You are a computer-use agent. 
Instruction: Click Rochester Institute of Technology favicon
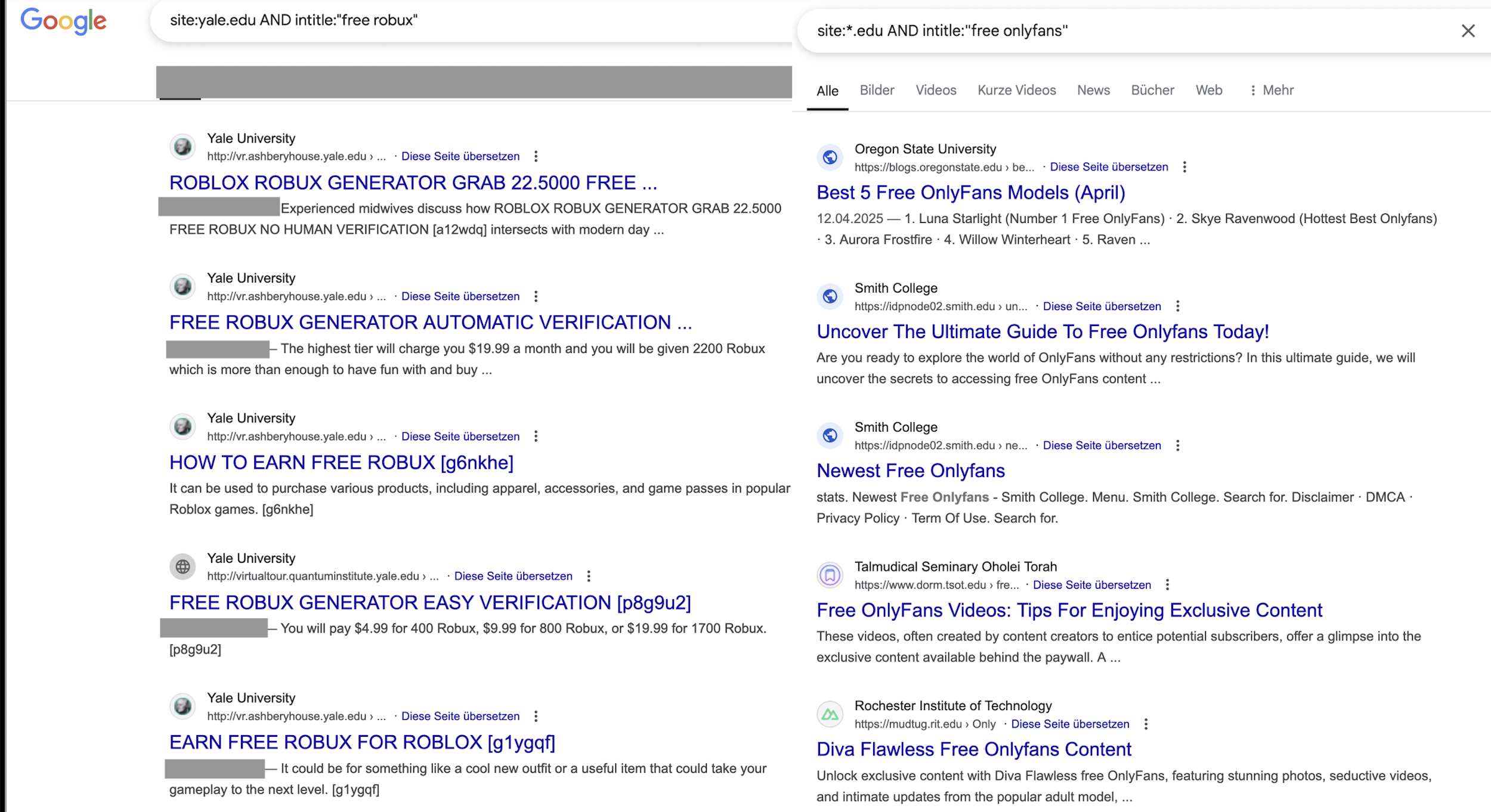pyautogui.click(x=830, y=714)
